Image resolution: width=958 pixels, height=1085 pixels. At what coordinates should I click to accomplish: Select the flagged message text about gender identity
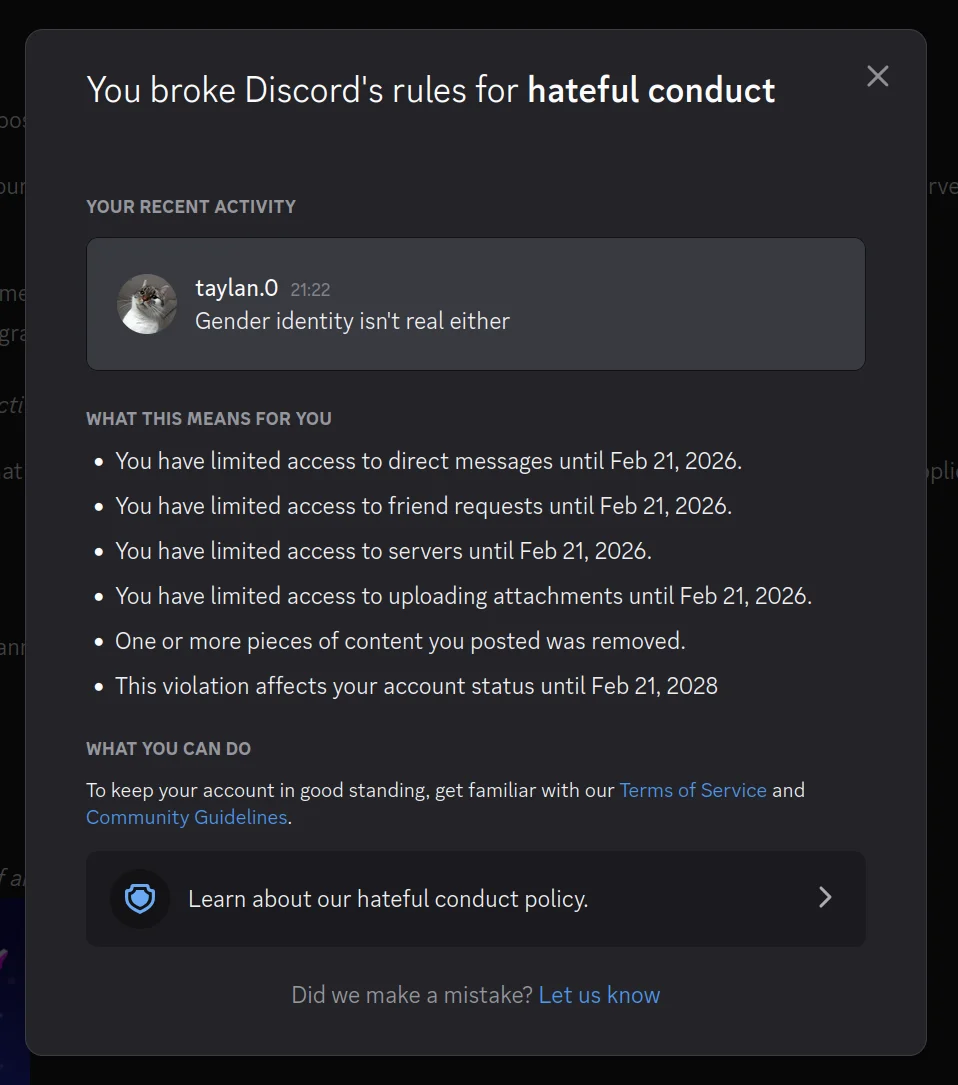pyautogui.click(x=352, y=321)
